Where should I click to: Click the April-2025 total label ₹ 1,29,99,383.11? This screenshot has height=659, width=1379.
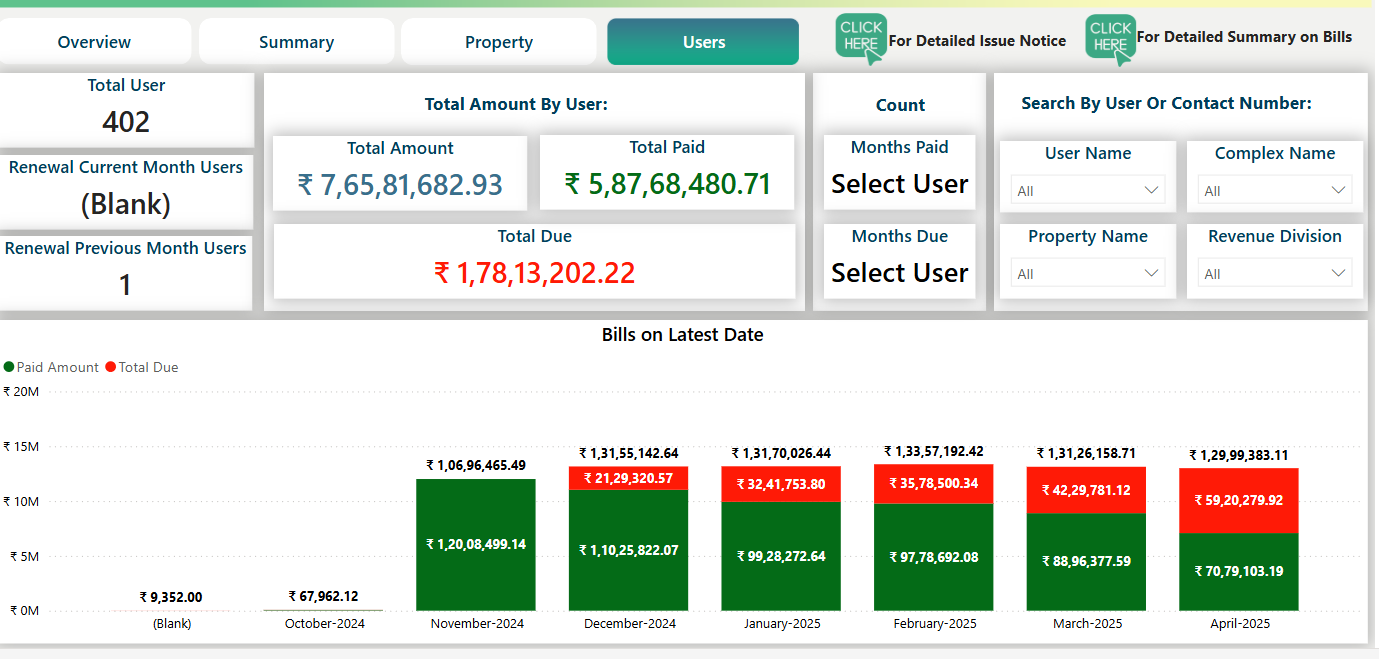(x=1238, y=455)
